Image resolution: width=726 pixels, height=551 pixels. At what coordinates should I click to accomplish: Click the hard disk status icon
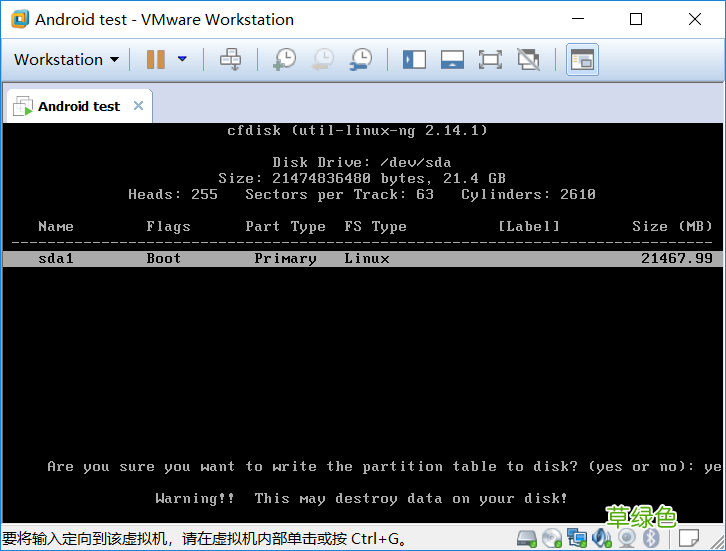526,538
